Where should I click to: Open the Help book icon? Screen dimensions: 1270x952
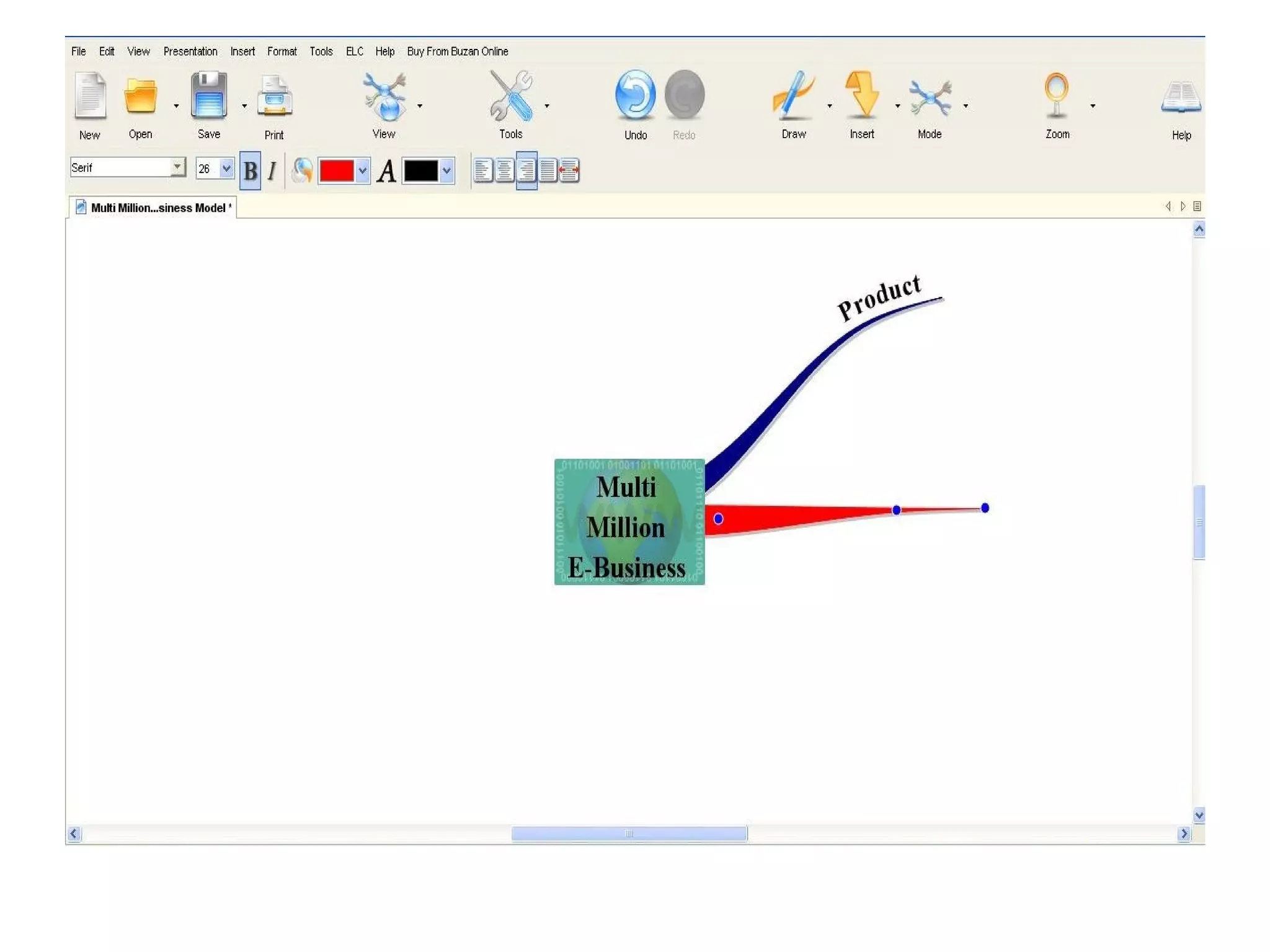click(1181, 97)
